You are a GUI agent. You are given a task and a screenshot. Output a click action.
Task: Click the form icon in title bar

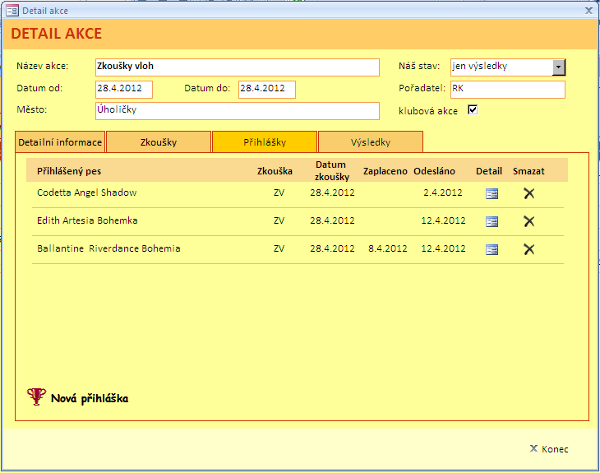[x=12, y=10]
